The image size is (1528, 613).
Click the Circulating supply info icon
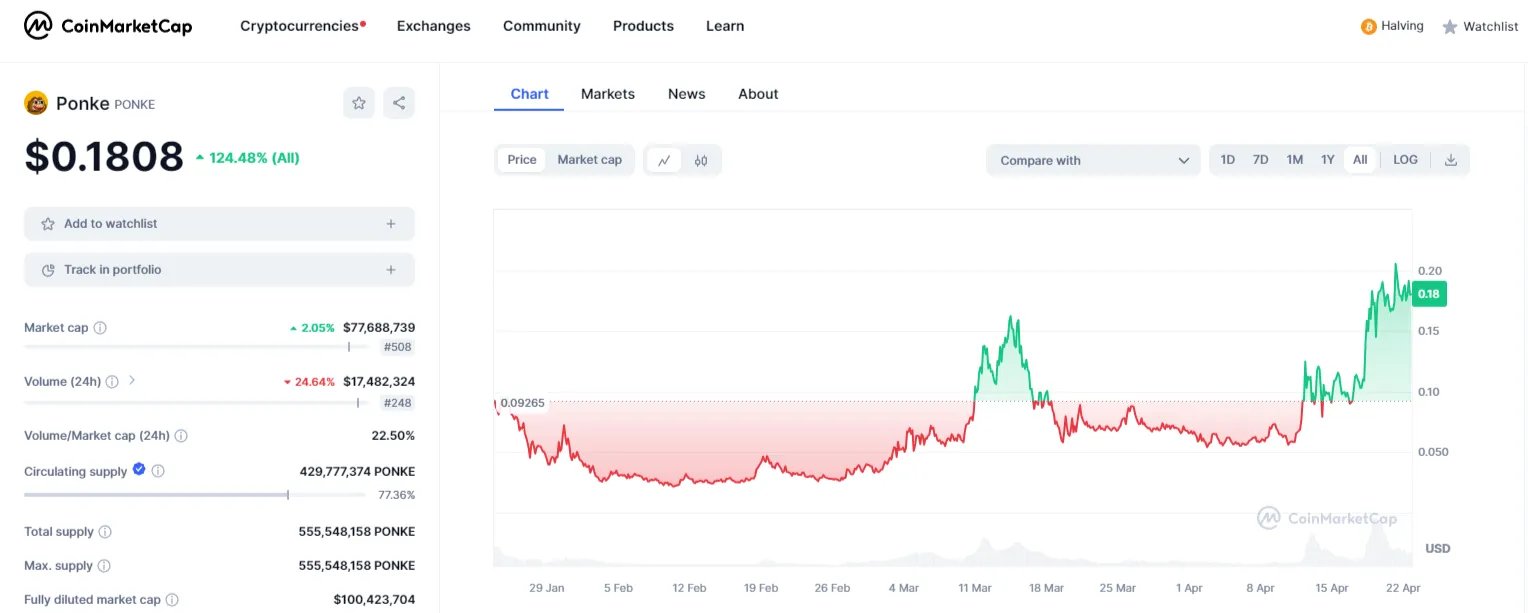click(158, 471)
